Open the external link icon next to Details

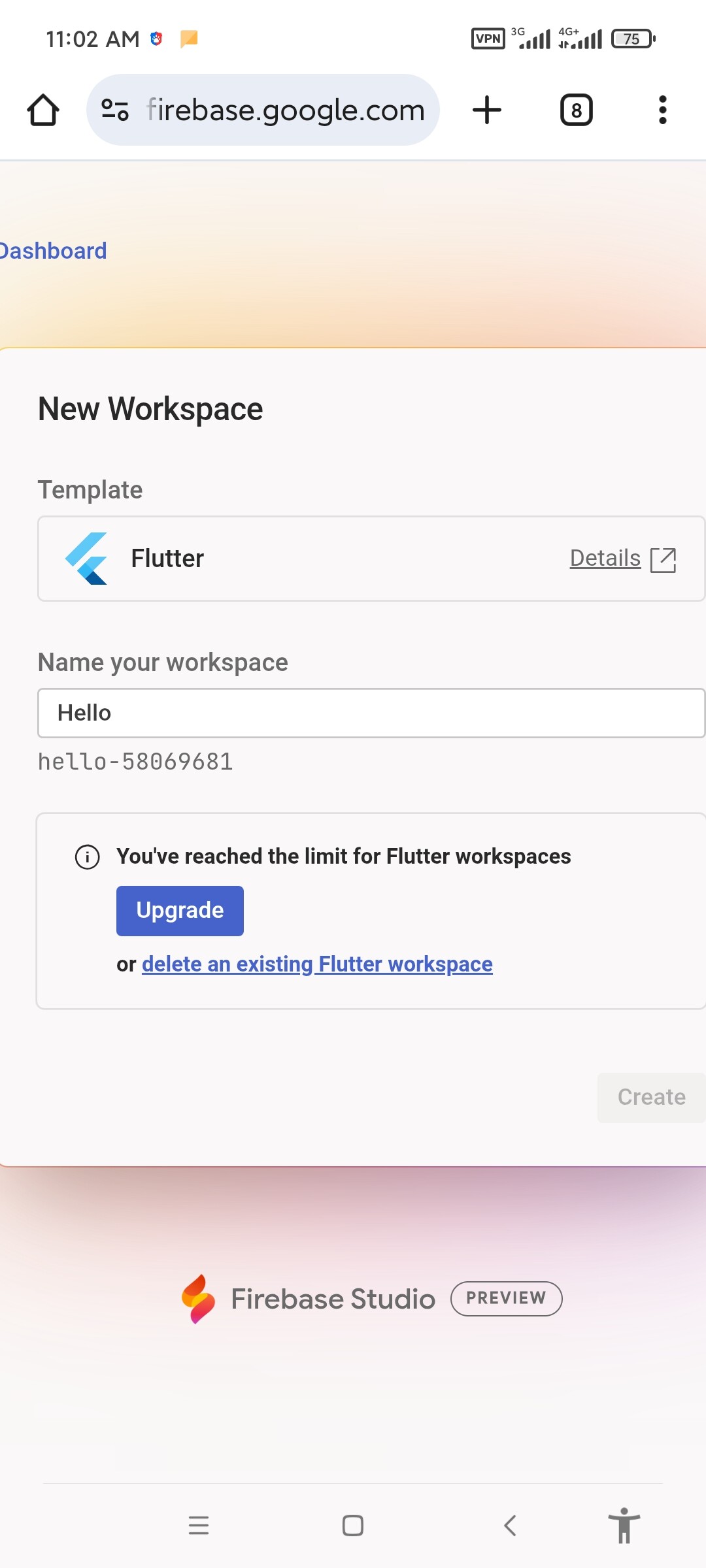(663, 560)
